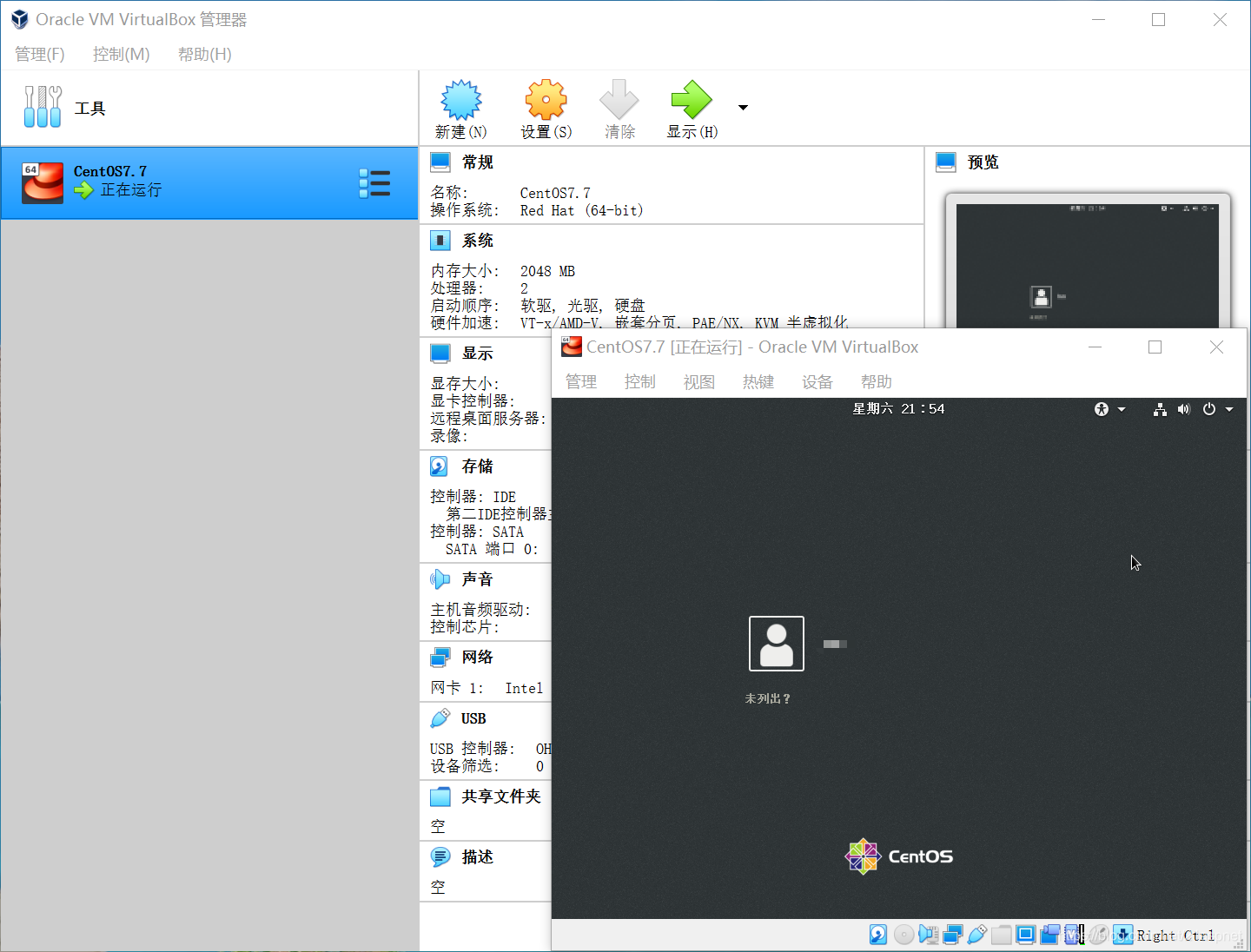Click the 共享文件夹 folder icon
The height and width of the screenshot is (952, 1251).
click(x=440, y=797)
